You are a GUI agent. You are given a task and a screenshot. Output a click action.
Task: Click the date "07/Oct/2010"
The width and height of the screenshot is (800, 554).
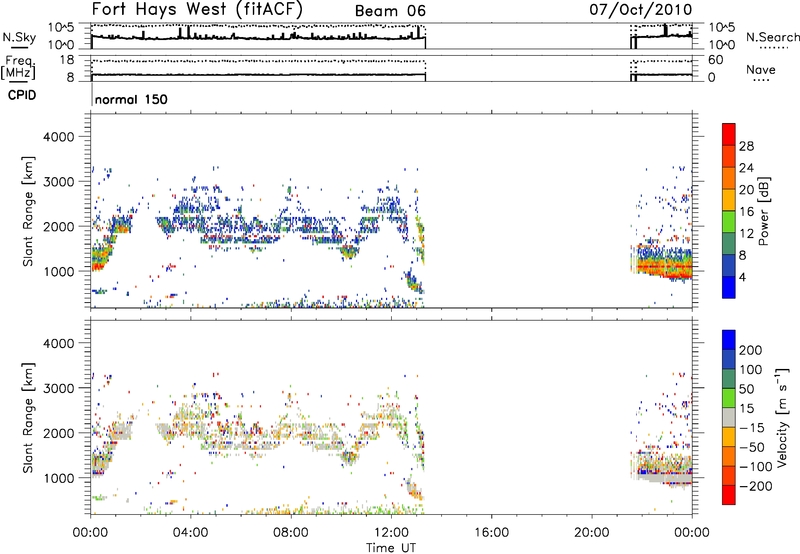(641, 9)
